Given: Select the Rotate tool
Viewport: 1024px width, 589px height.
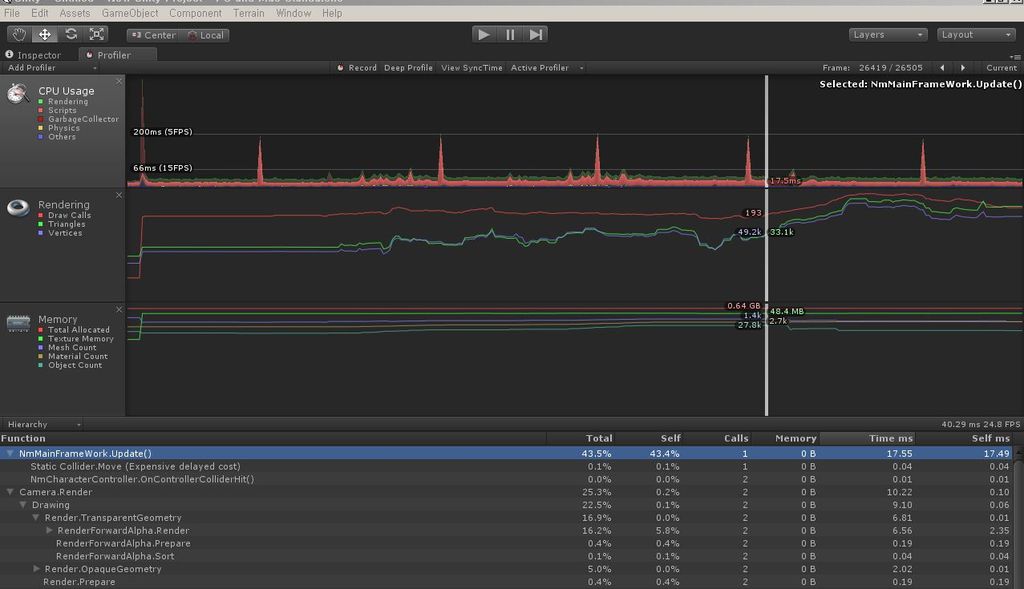Looking at the screenshot, I should (x=71, y=35).
